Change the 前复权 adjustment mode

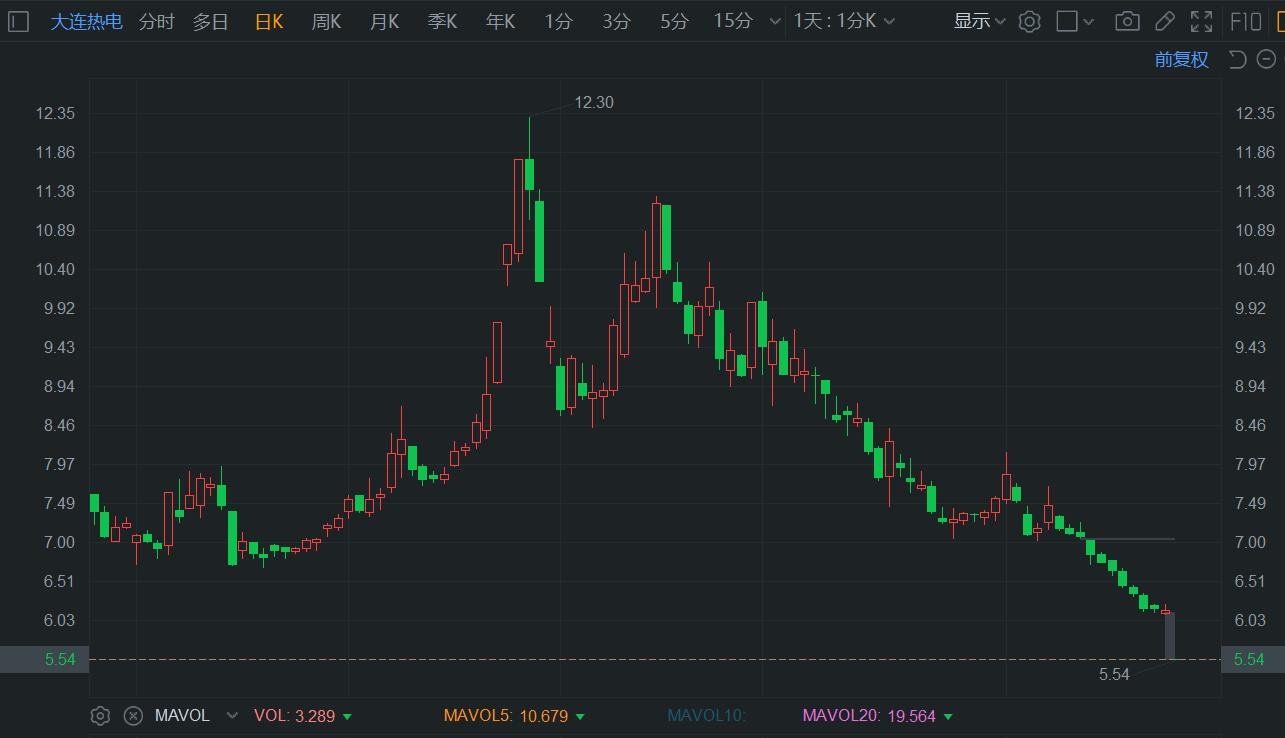coord(1181,60)
